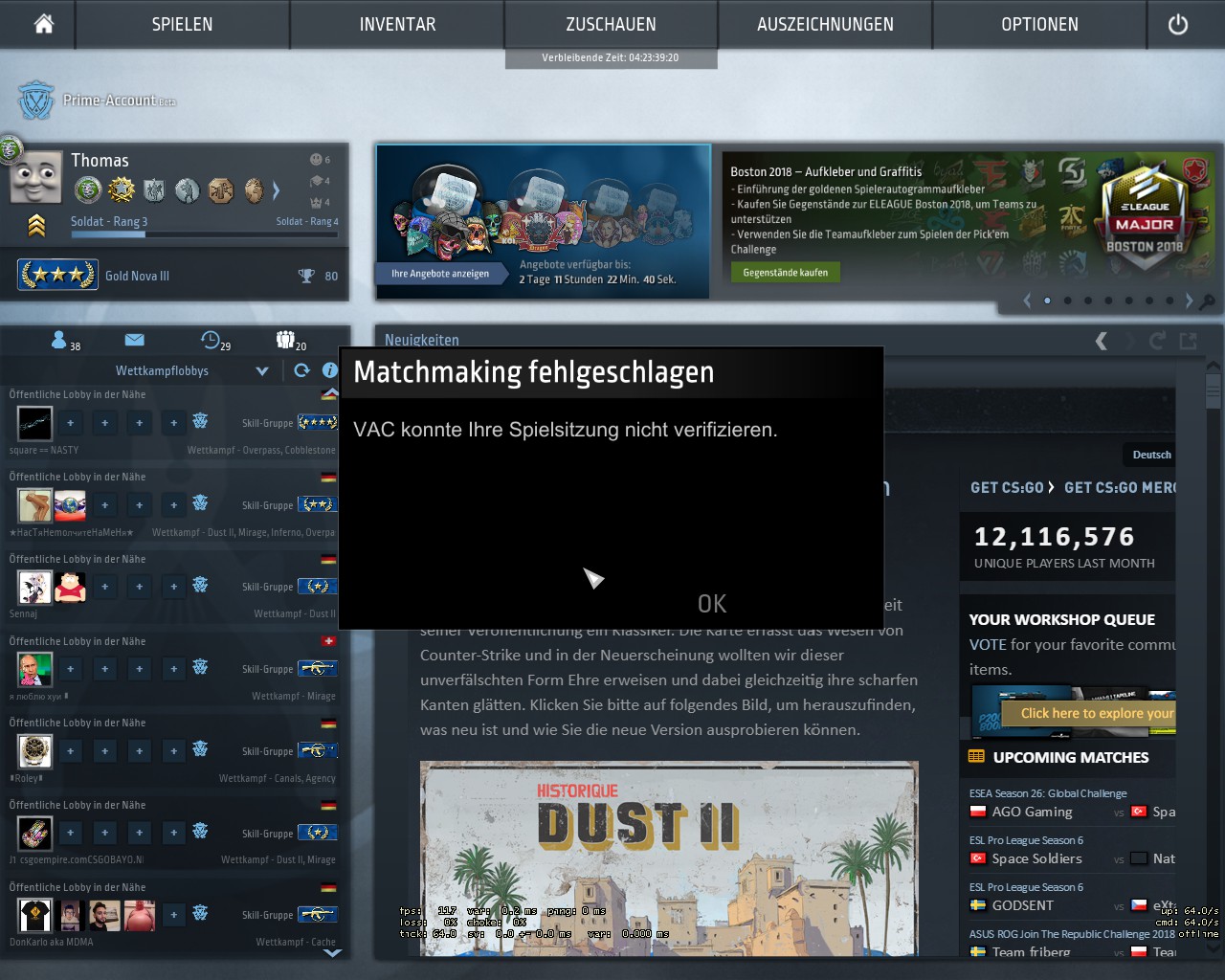The height and width of the screenshot is (980, 1225).
Task: Click the power quit icon
Action: [1178, 24]
